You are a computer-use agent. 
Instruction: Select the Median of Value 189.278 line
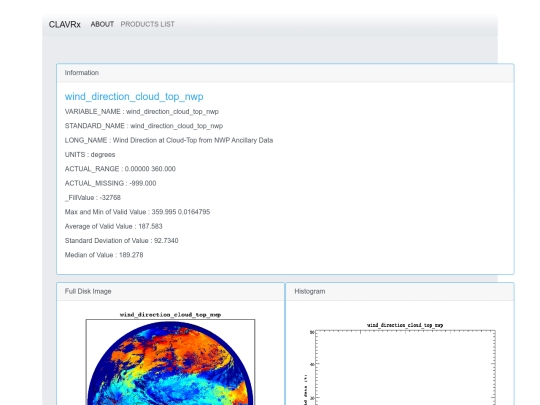pyautogui.click(x=104, y=255)
